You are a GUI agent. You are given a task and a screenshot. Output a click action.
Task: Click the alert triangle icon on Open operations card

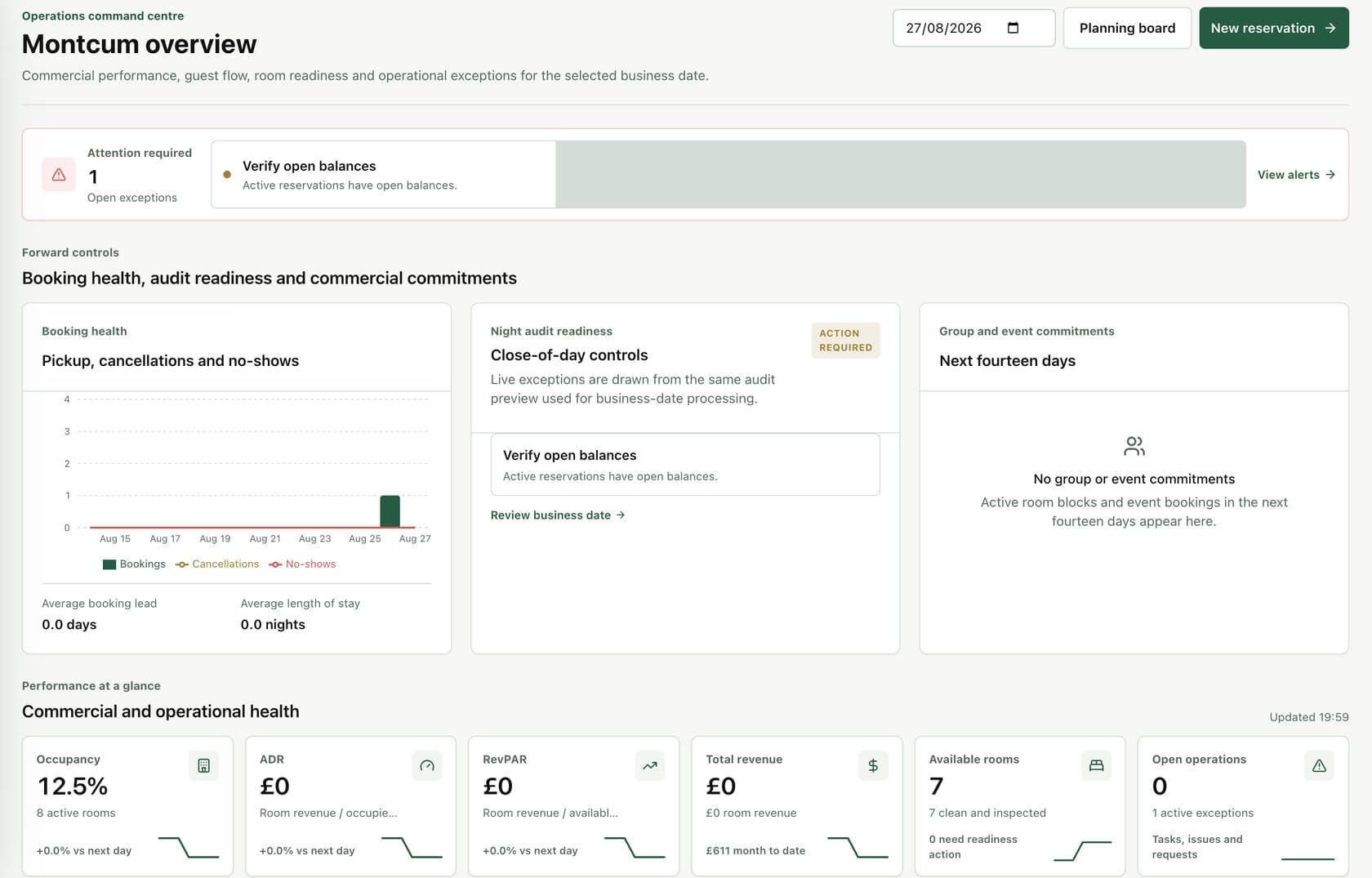pos(1319,765)
